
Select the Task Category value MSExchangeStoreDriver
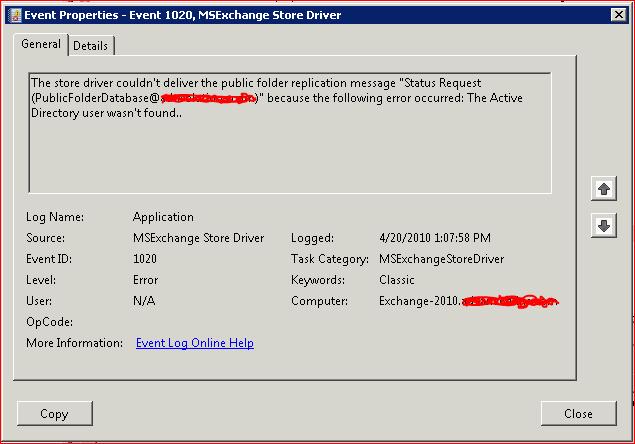(442, 259)
